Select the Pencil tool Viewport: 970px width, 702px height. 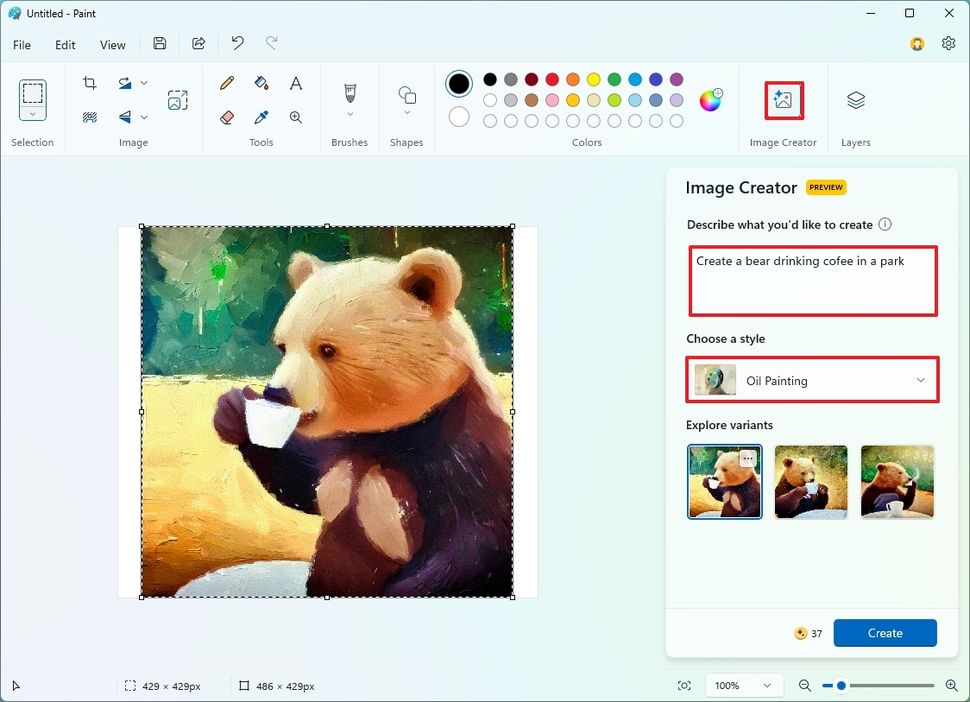click(227, 83)
